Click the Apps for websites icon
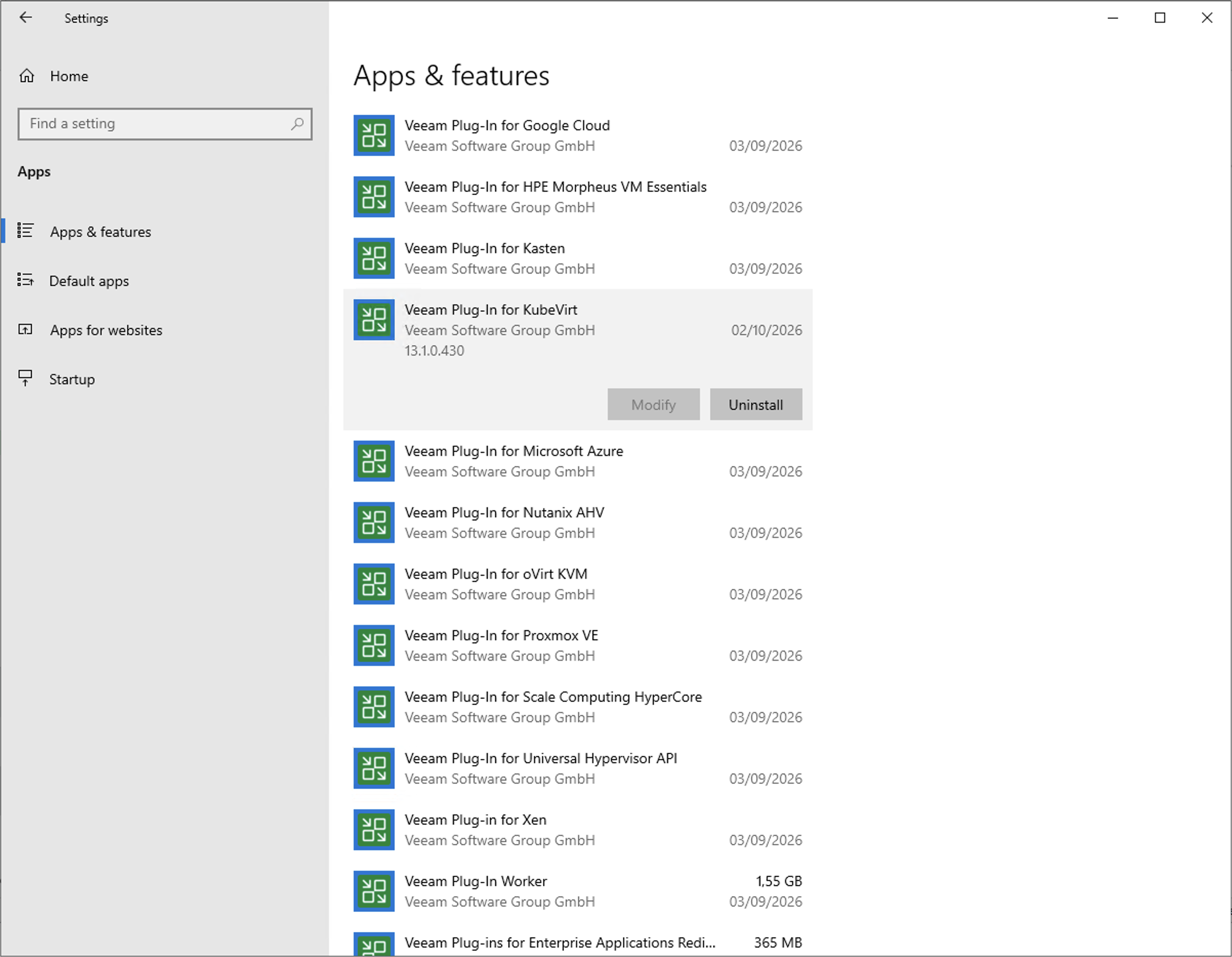This screenshot has width=1232, height=957. [26, 329]
